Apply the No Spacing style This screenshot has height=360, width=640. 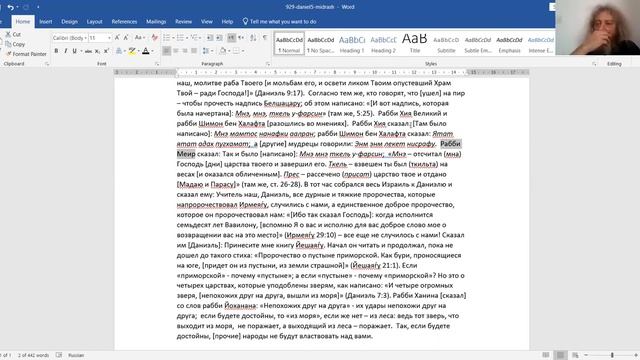[x=320, y=44]
